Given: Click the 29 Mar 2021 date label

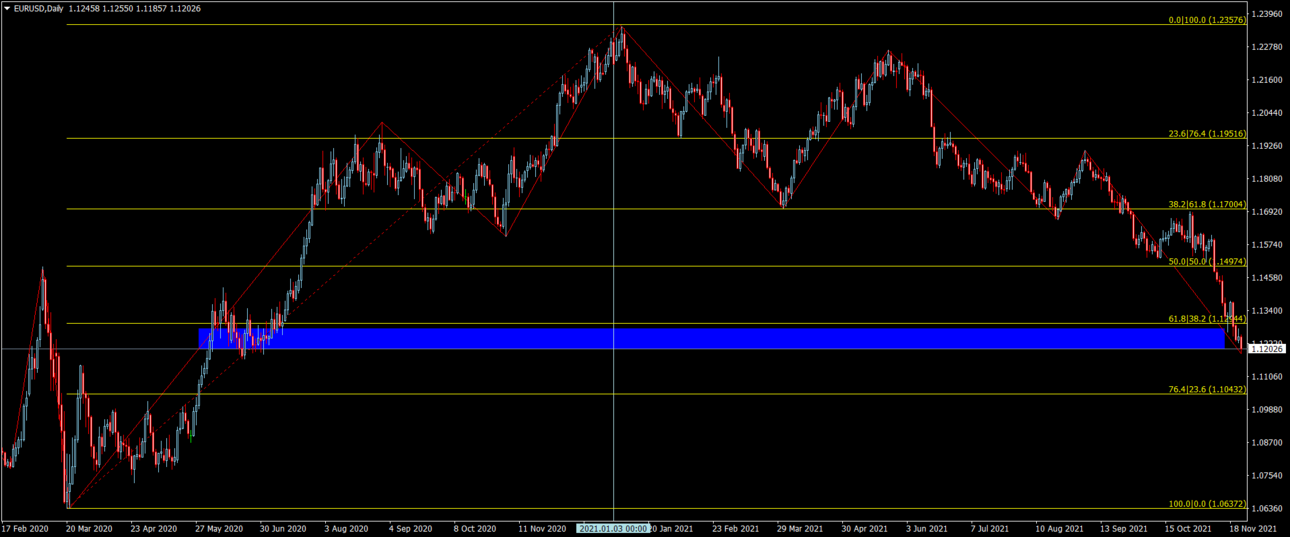Looking at the screenshot, I should (x=798, y=528).
